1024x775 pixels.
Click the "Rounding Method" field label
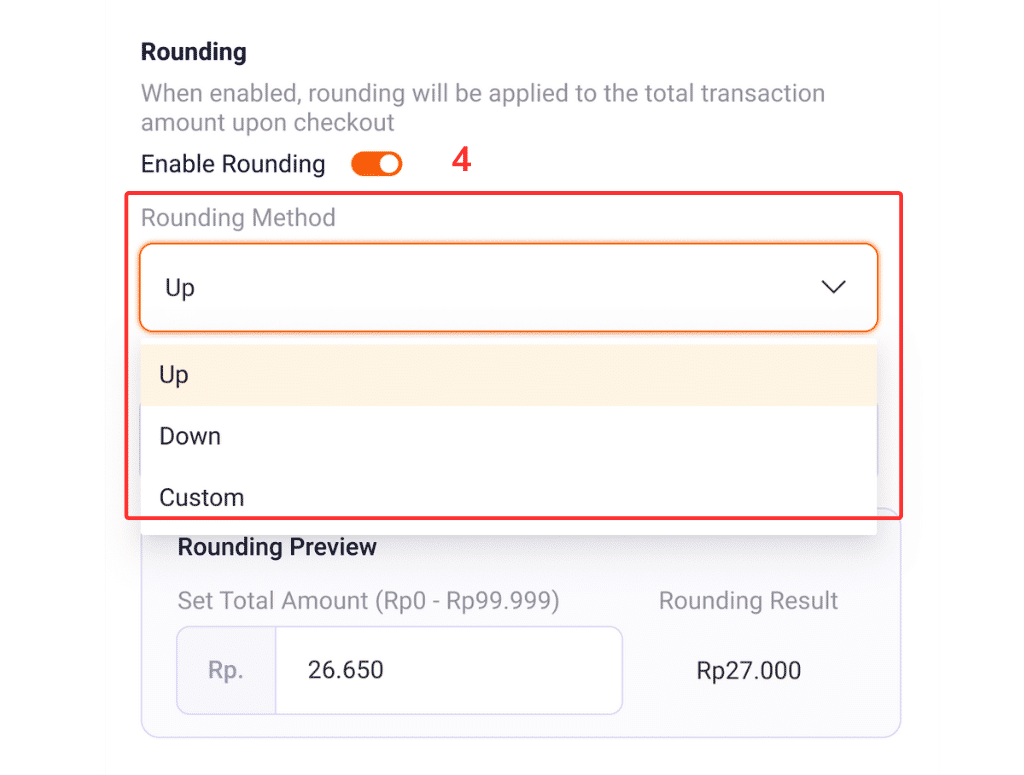[x=238, y=217]
